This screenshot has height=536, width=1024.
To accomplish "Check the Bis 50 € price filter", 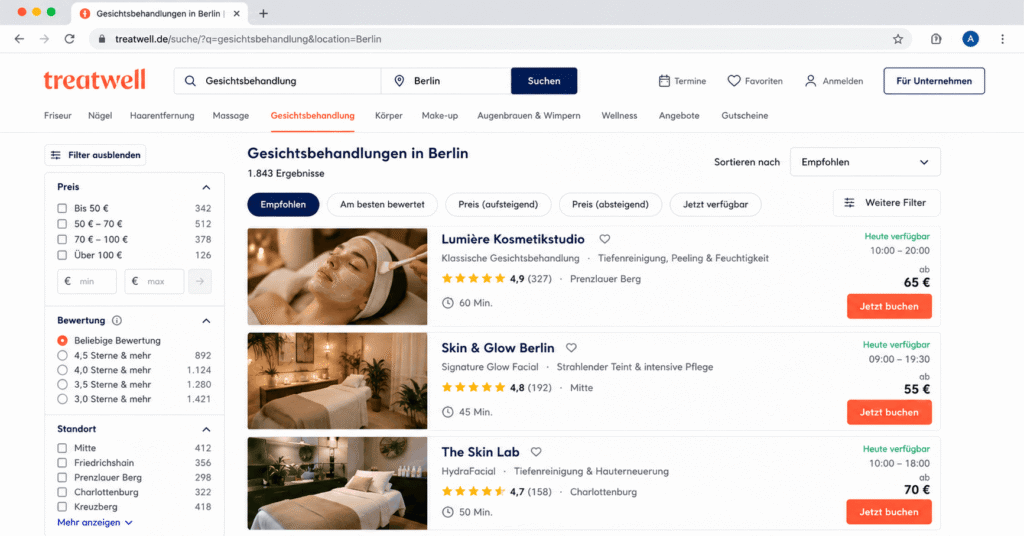I will pos(62,208).
